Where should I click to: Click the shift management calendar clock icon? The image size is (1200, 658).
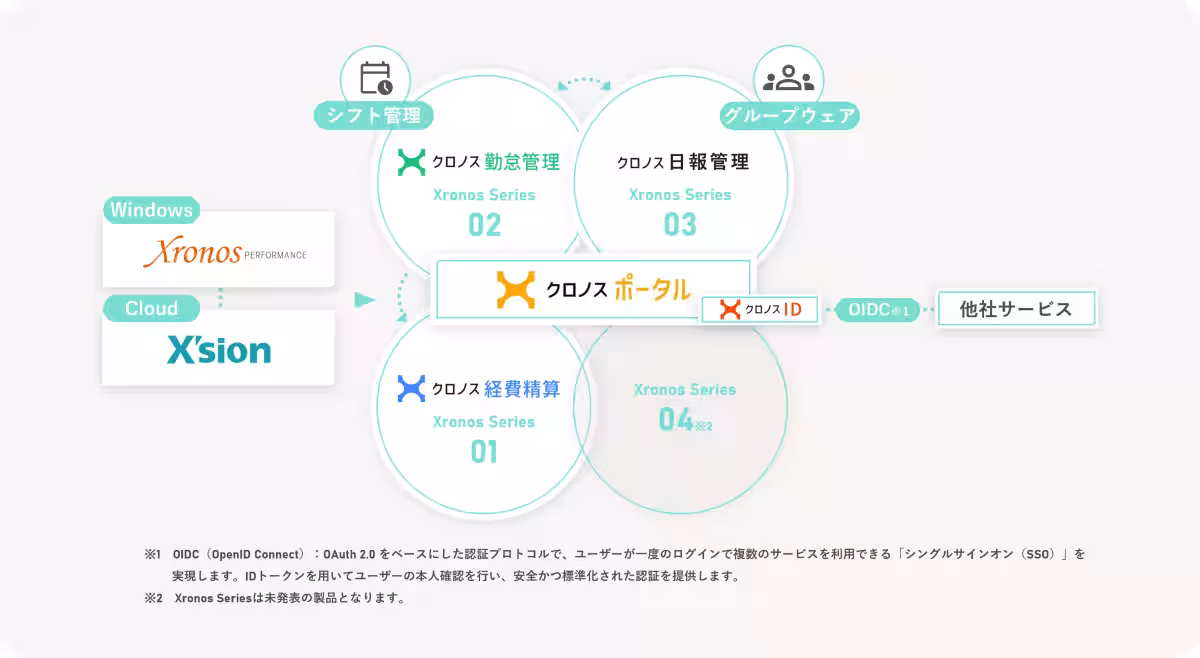[376, 79]
